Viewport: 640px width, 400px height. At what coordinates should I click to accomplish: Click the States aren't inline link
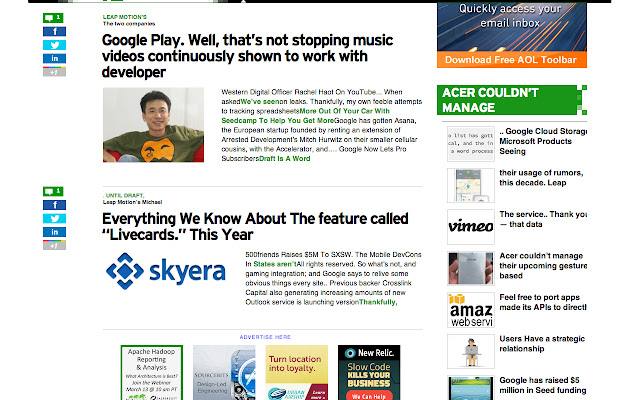pos(275,264)
